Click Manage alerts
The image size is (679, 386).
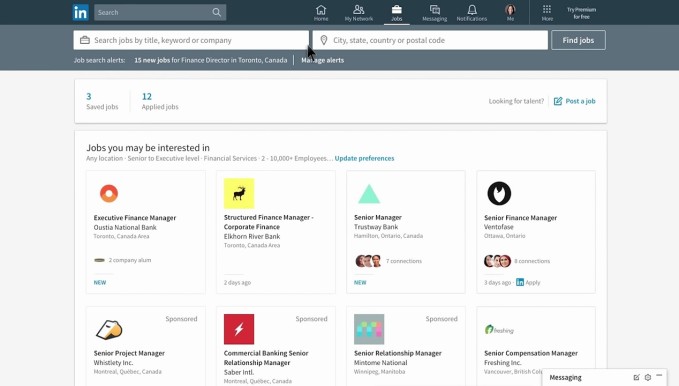point(323,60)
